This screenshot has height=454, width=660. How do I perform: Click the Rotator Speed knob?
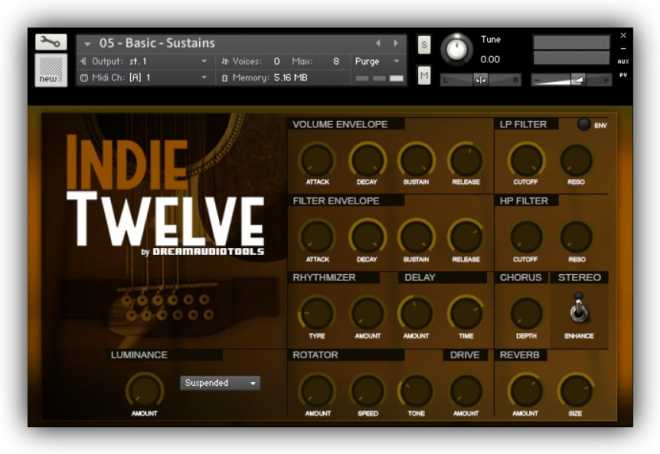click(367, 391)
